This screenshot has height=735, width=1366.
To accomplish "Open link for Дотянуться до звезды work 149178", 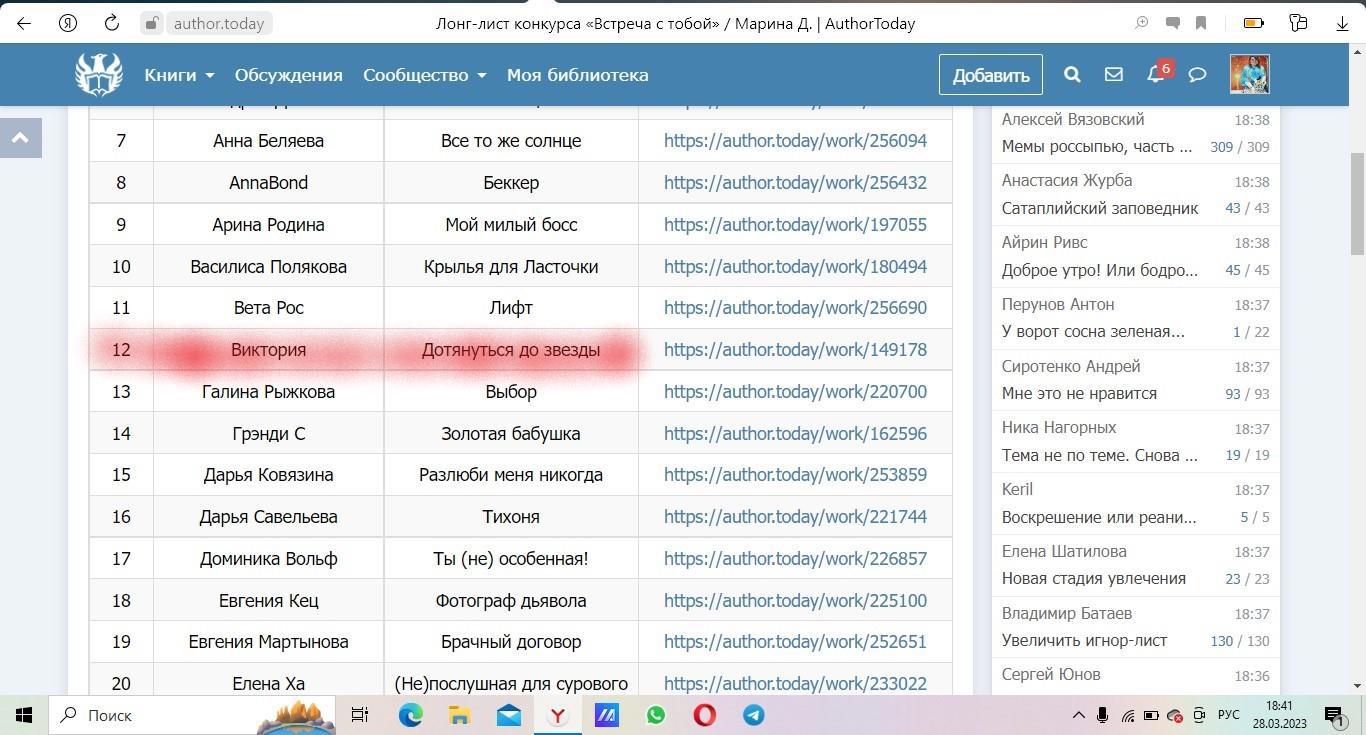I will [x=795, y=350].
